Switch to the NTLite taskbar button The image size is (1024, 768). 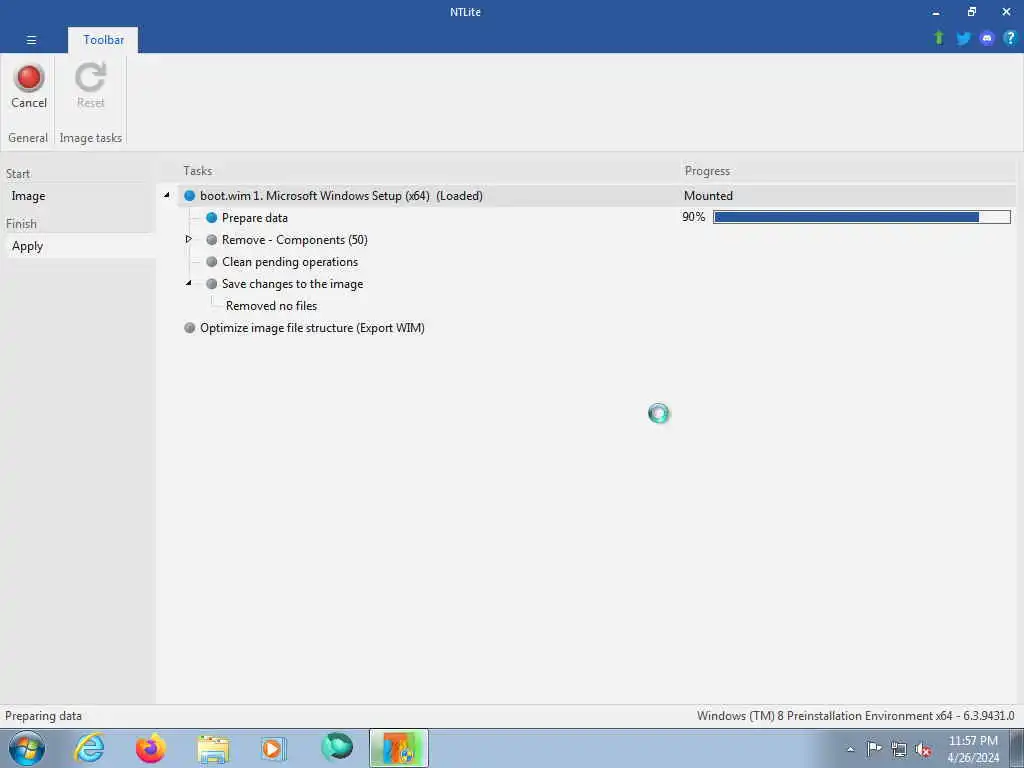click(399, 748)
